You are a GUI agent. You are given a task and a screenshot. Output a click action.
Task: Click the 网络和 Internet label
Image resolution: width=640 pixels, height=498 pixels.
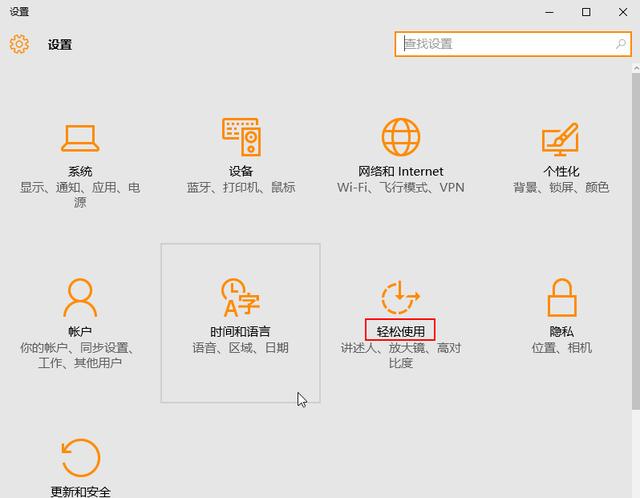click(400, 171)
